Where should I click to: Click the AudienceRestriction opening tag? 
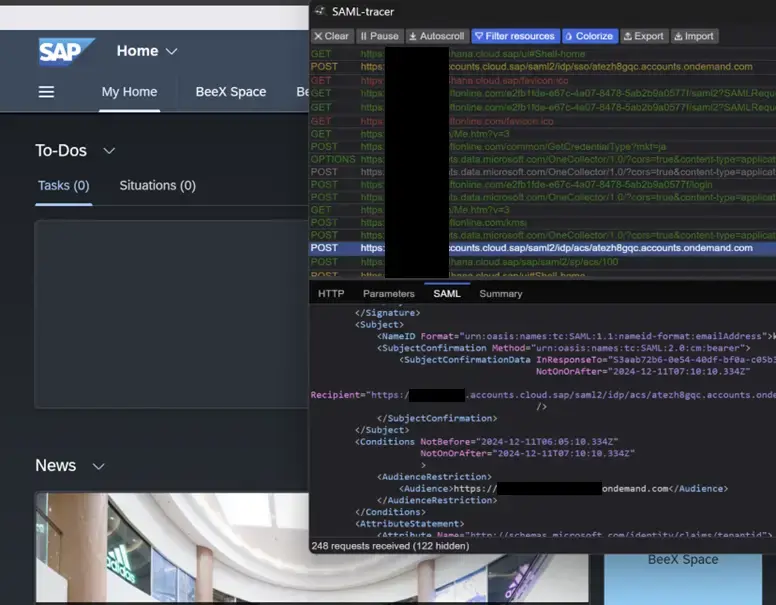pos(434,477)
